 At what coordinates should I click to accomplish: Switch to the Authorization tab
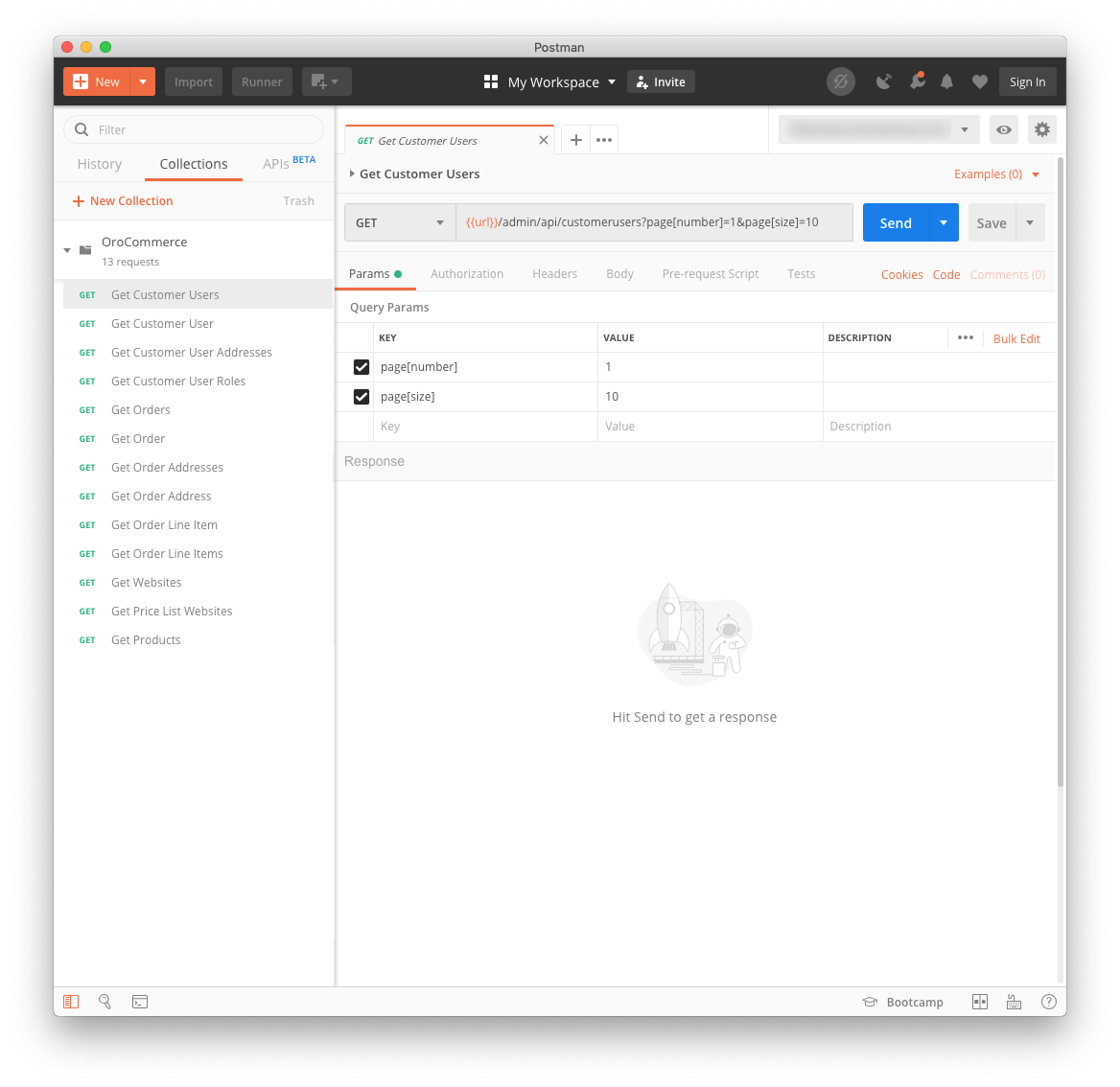(467, 274)
